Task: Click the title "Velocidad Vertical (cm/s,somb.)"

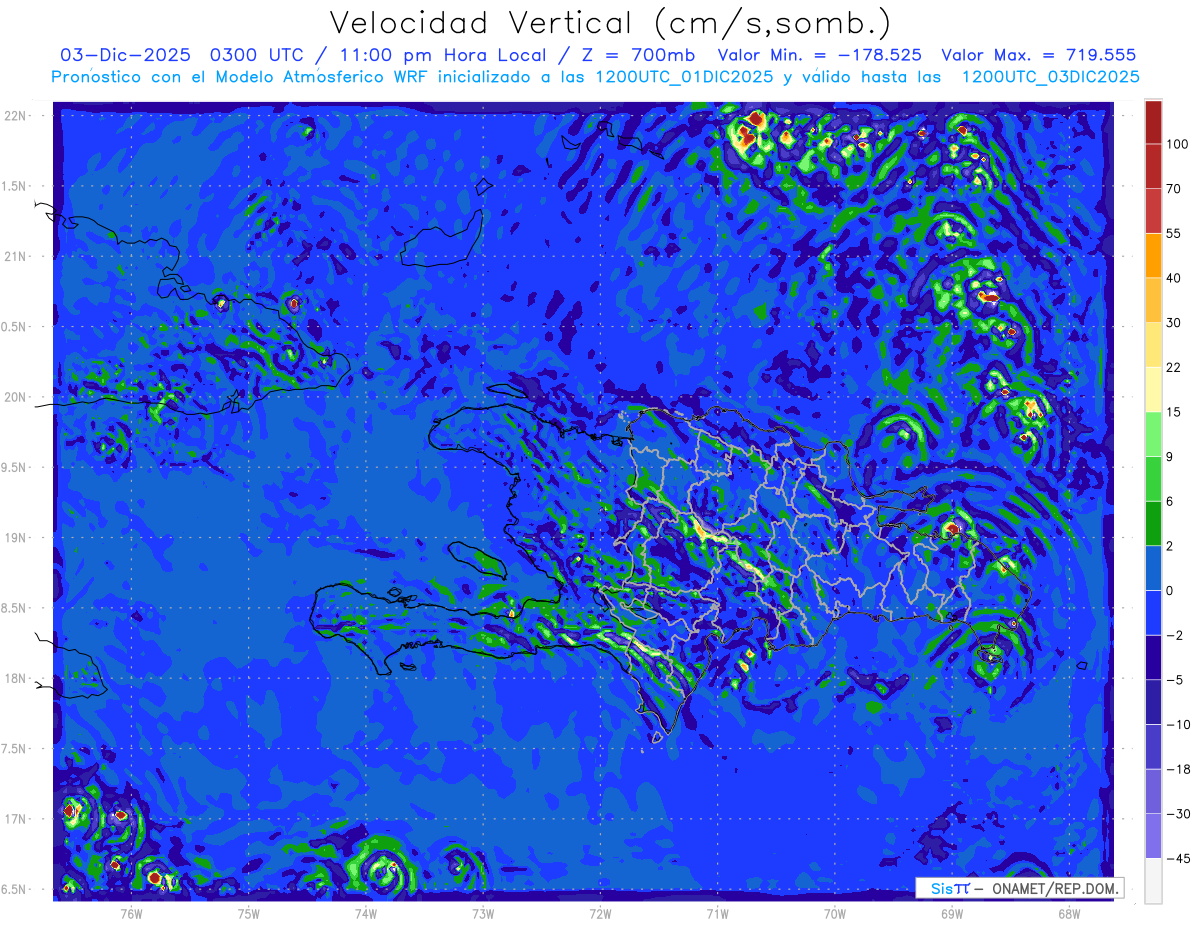Action: click(610, 23)
